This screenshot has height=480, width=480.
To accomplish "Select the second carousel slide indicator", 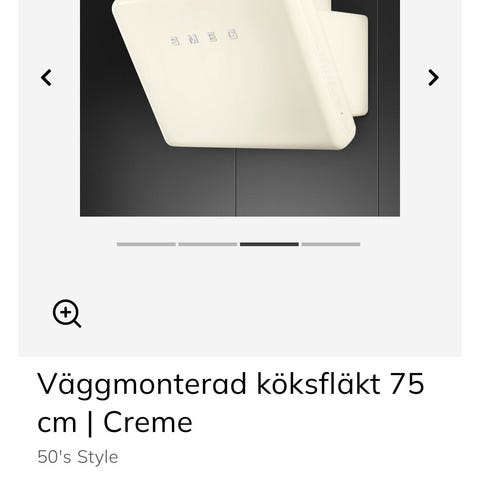I will point(208,244).
